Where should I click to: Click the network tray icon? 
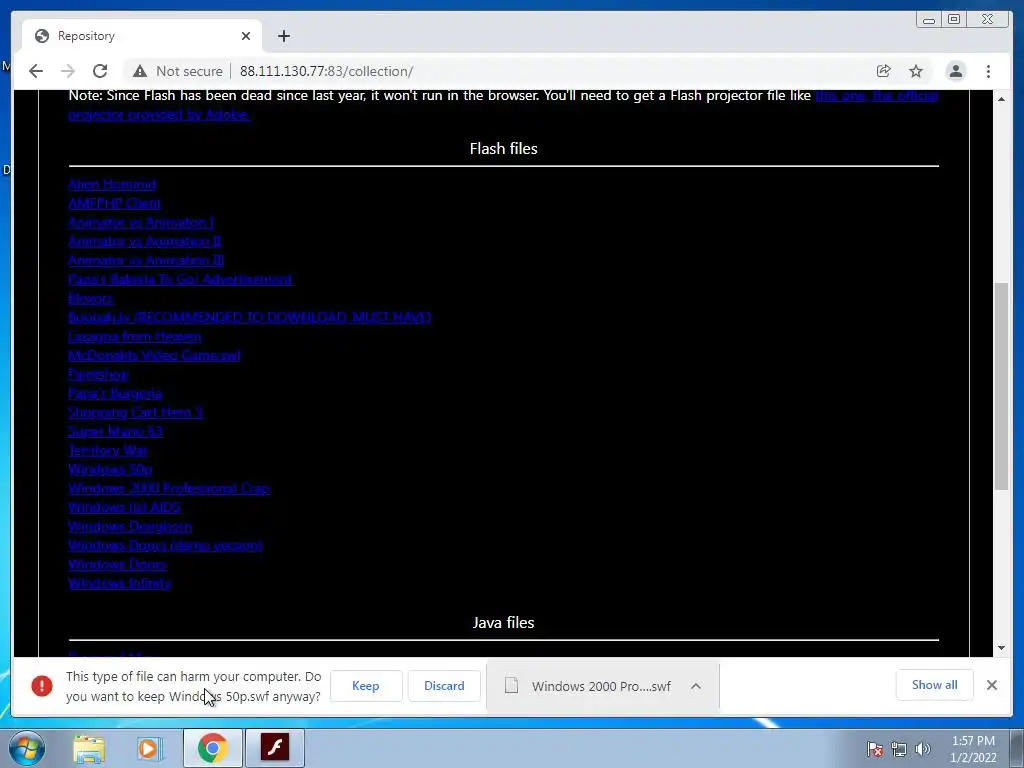(899, 749)
